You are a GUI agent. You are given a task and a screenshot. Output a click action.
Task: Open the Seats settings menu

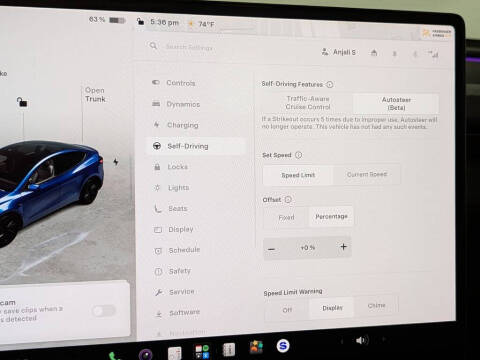click(x=178, y=209)
